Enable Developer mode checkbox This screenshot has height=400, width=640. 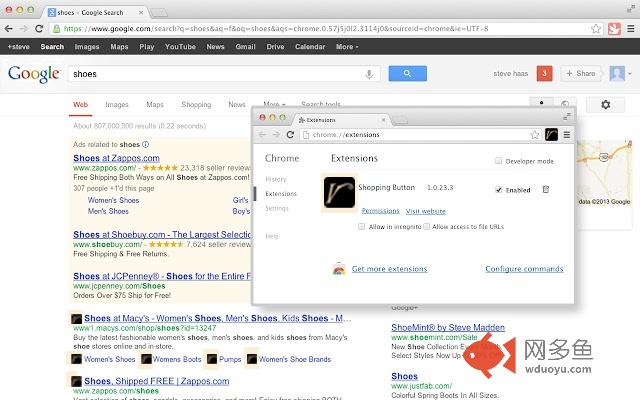tap(499, 161)
